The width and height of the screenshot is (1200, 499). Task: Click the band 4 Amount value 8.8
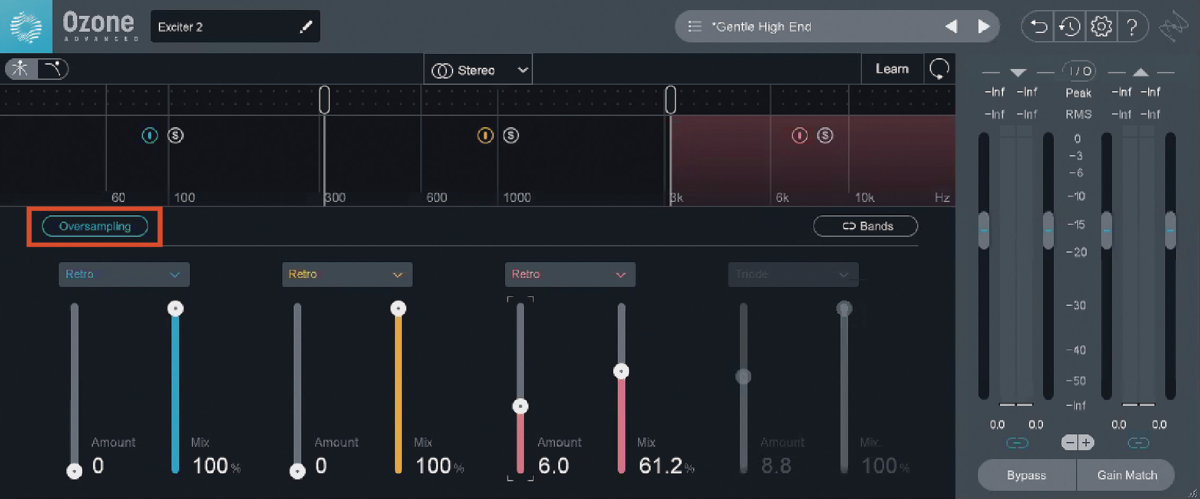click(x=777, y=466)
